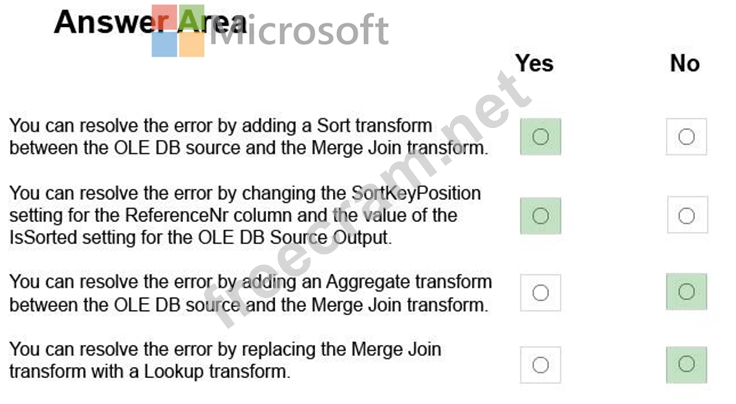Screen dimensions: 736x404
Task: Pick Yes for replacing with Lookup transform
Action: pyautogui.click(x=540, y=365)
